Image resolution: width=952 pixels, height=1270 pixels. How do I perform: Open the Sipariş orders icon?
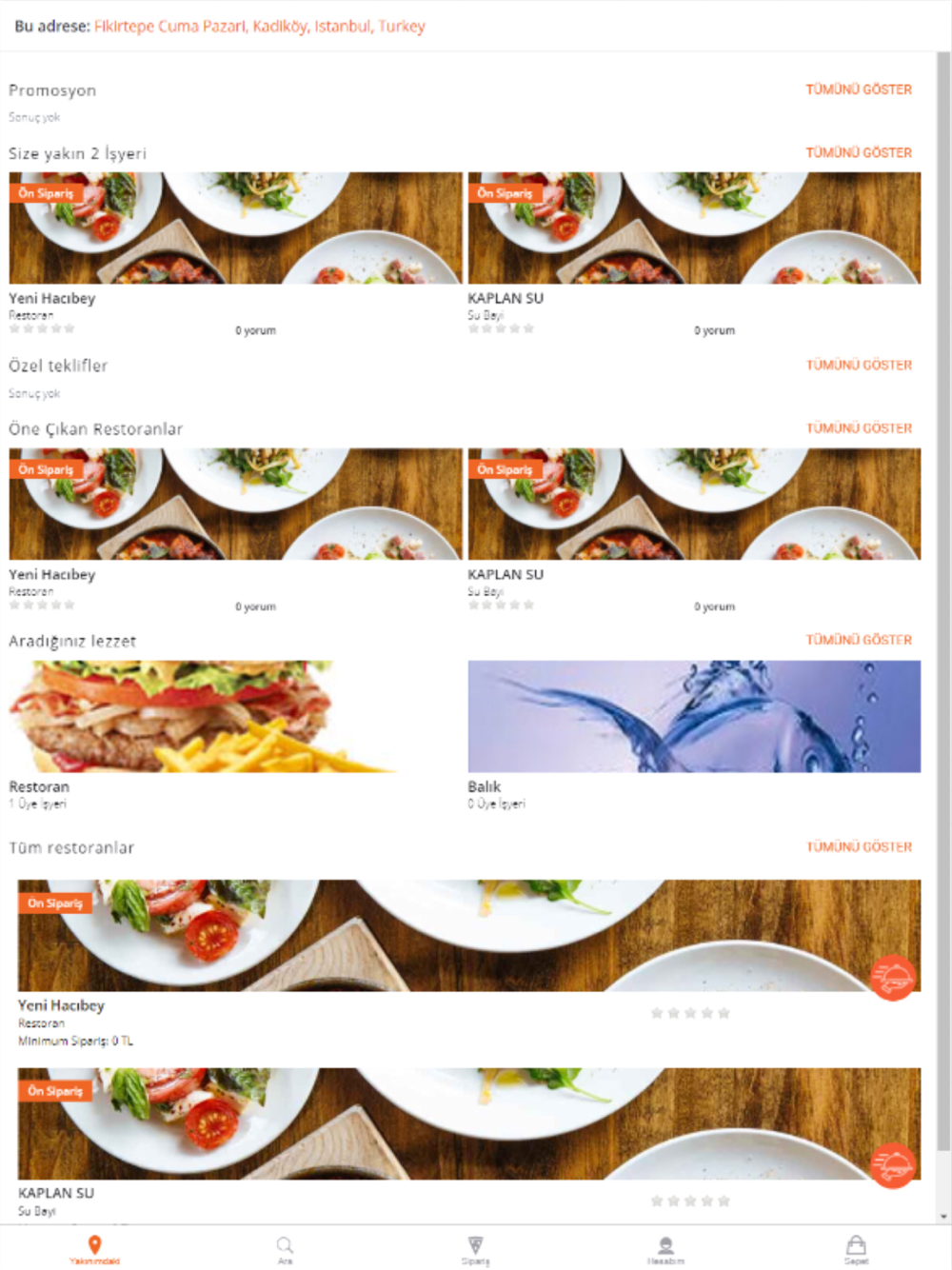click(475, 1245)
